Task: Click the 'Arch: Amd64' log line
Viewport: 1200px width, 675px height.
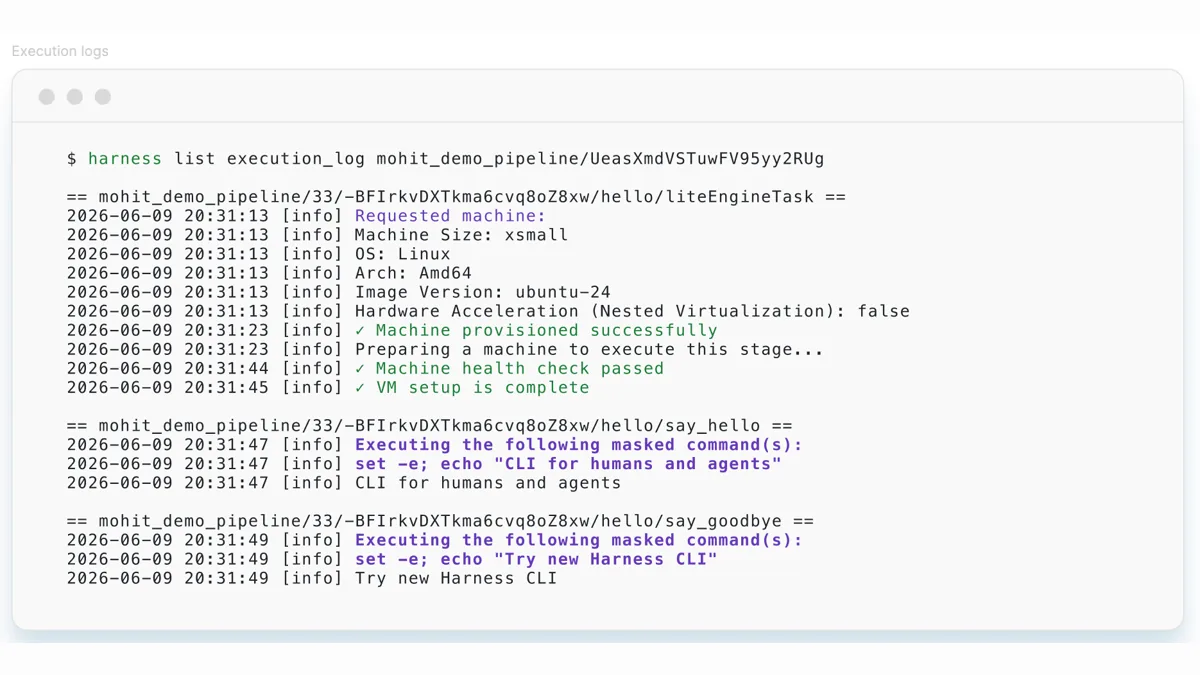Action: click(x=270, y=273)
